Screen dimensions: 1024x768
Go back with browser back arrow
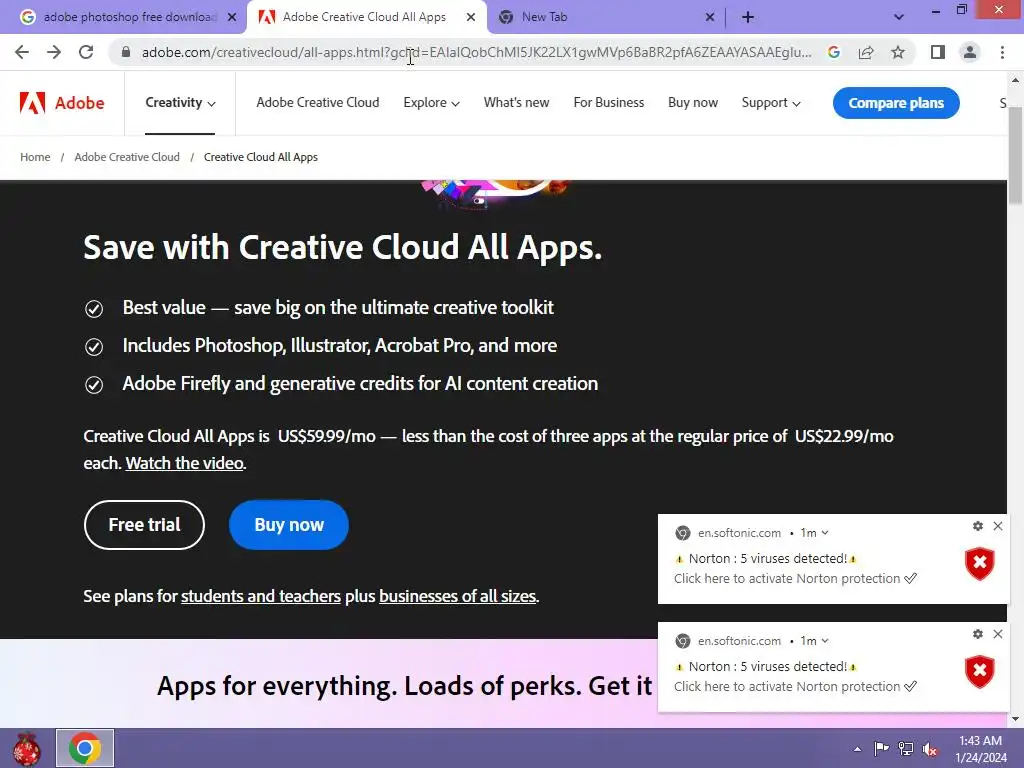click(x=22, y=52)
